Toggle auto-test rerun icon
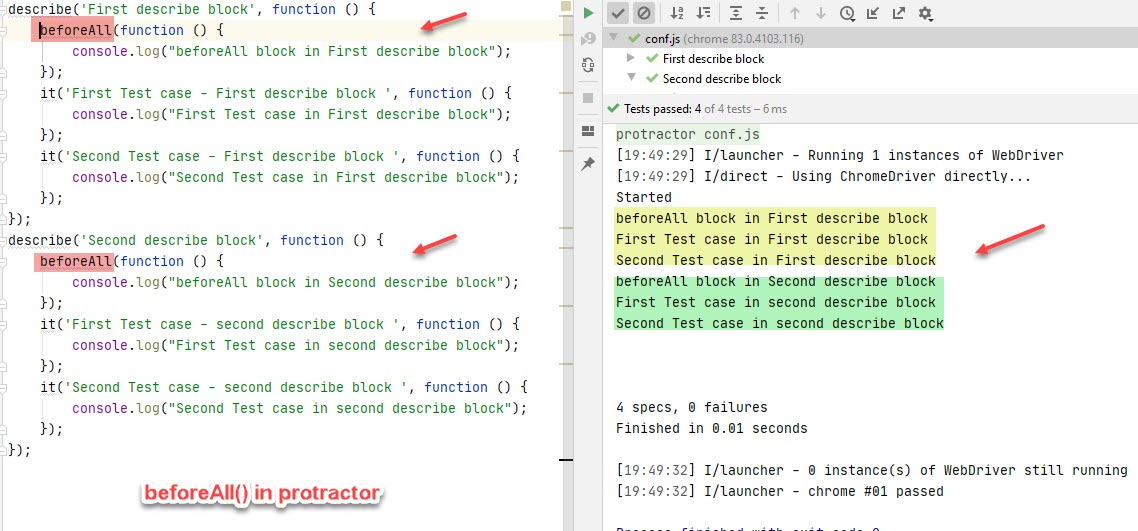1138x531 pixels. pos(589,66)
